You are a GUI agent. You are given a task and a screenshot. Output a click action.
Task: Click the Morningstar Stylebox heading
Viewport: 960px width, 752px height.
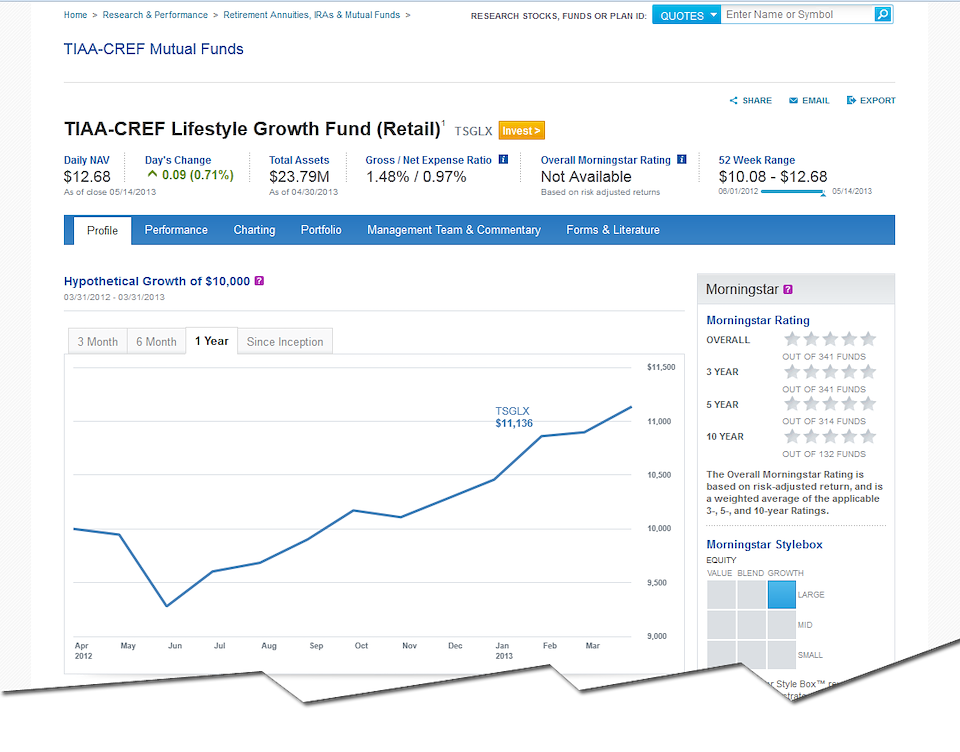[764, 544]
